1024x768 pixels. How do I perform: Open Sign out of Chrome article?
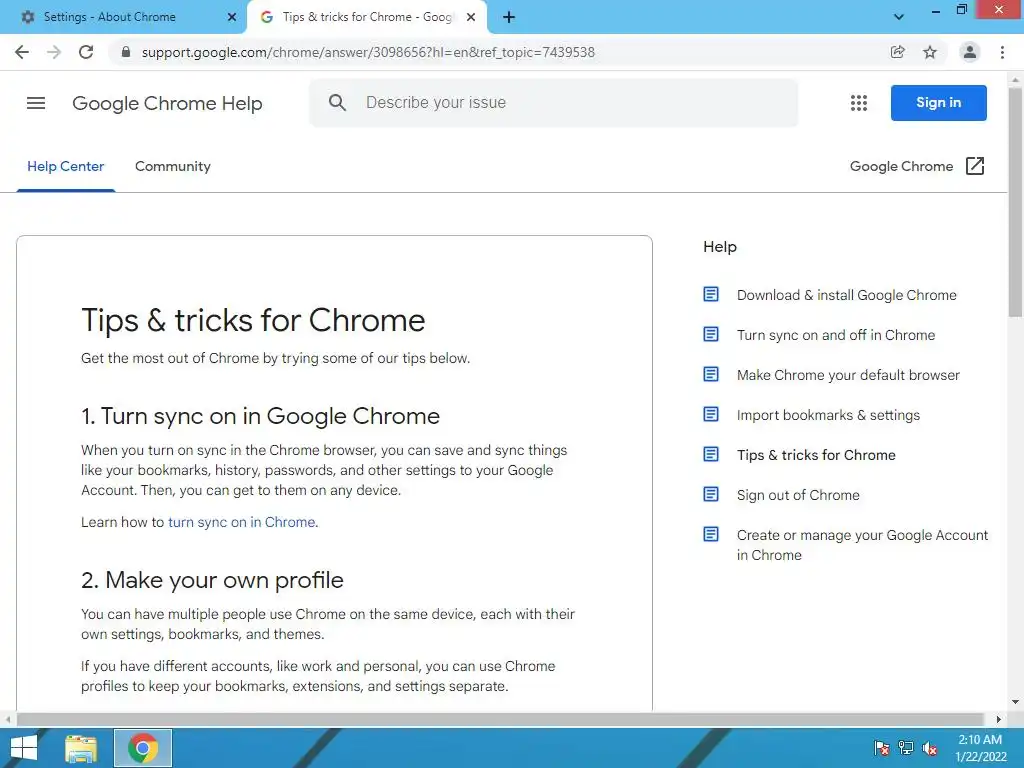pos(798,494)
